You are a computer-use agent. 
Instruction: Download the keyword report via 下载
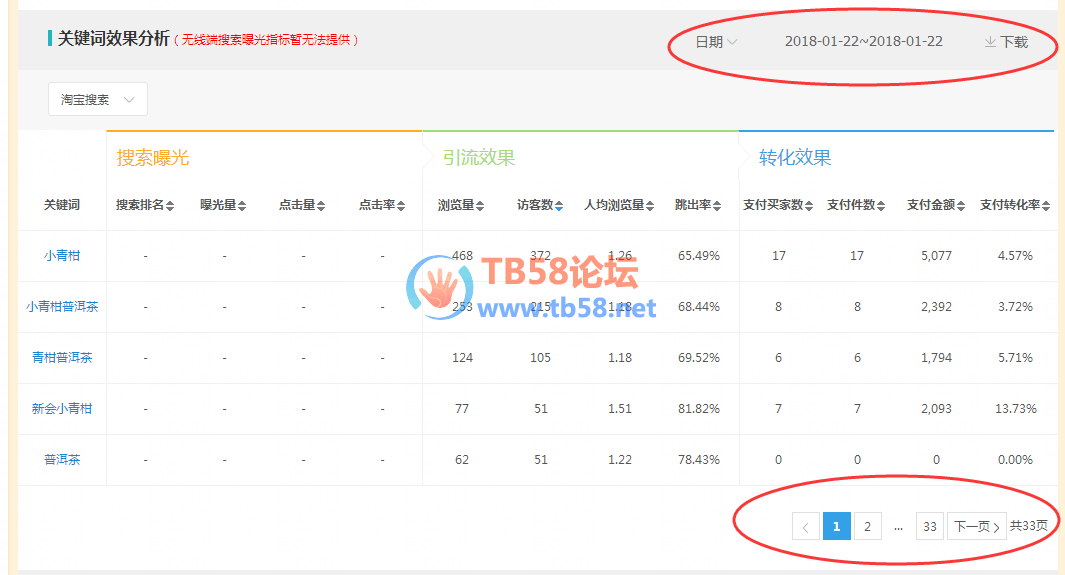click(x=1006, y=42)
